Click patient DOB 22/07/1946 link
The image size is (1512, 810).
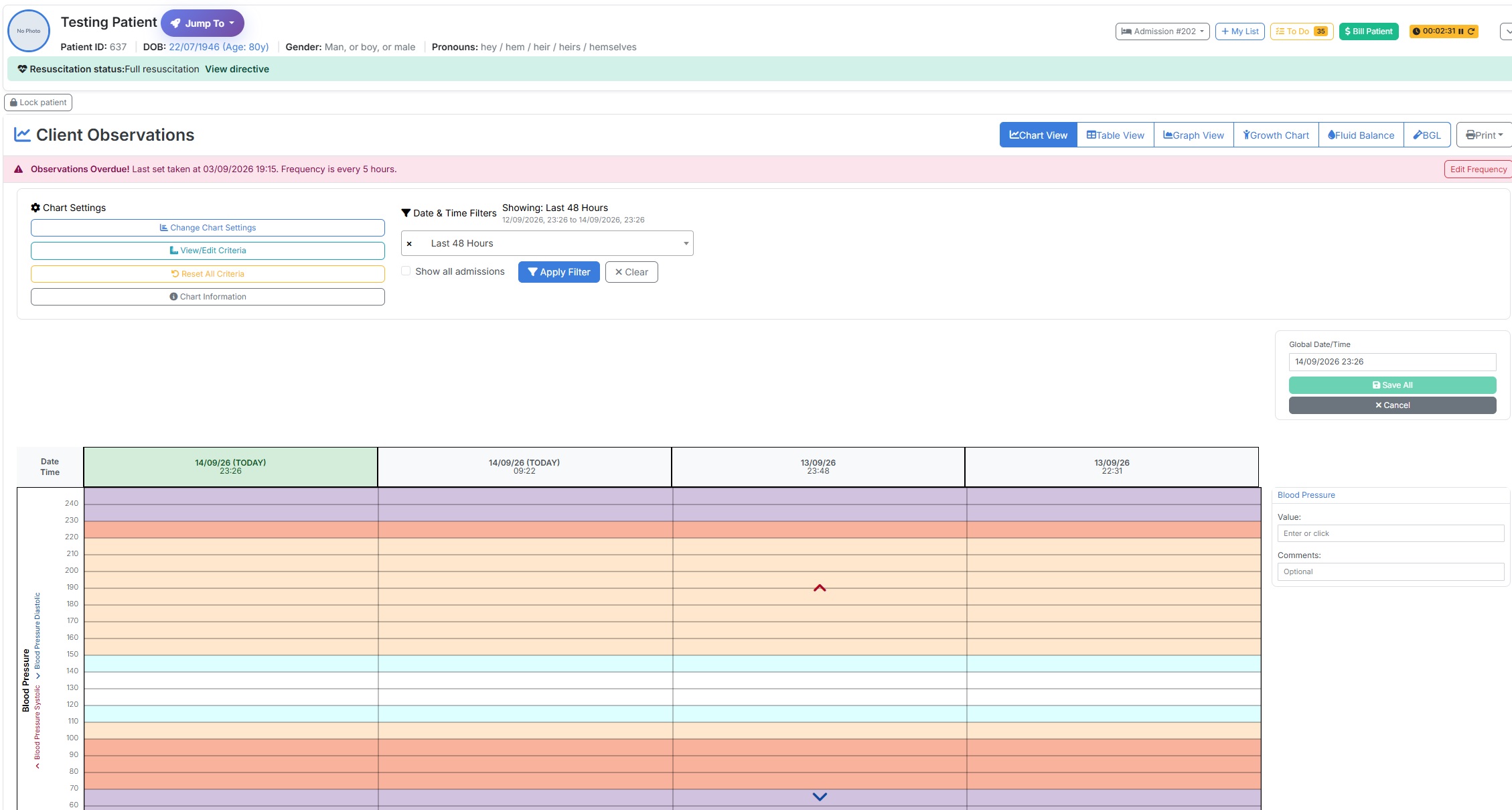pyautogui.click(x=218, y=47)
